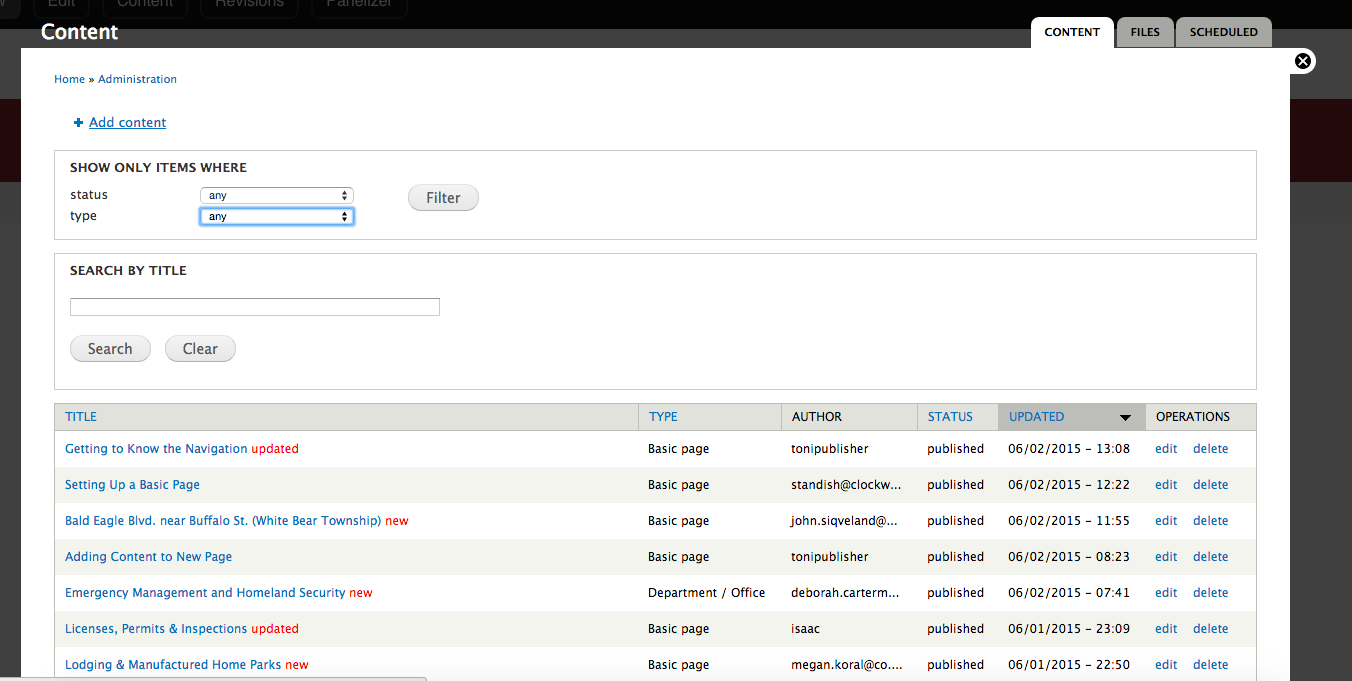Screen dimensions: 1352x681
Task: Open Getting to Know the Navigation page
Action: coord(156,449)
